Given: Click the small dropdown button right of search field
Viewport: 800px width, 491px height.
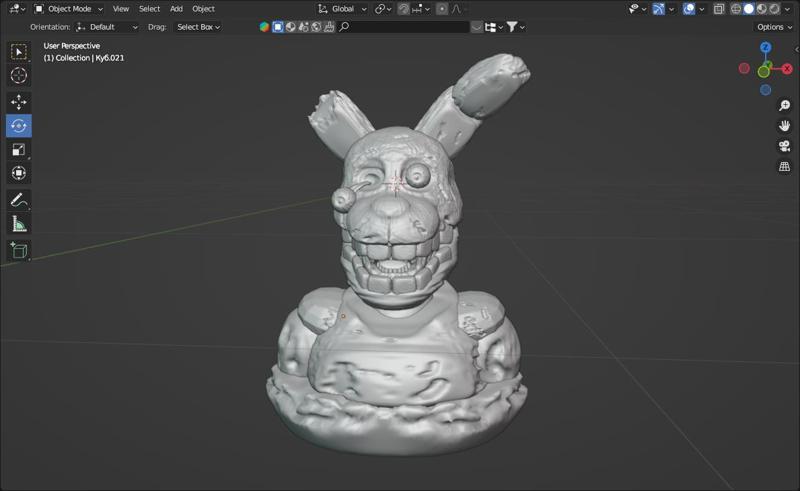Looking at the screenshot, I should pyautogui.click(x=477, y=27).
